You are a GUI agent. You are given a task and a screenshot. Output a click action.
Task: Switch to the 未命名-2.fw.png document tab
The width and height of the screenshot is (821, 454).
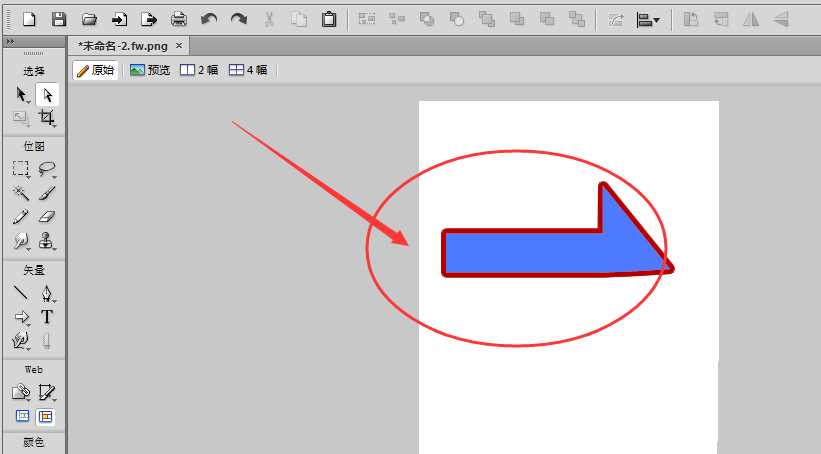tap(123, 46)
